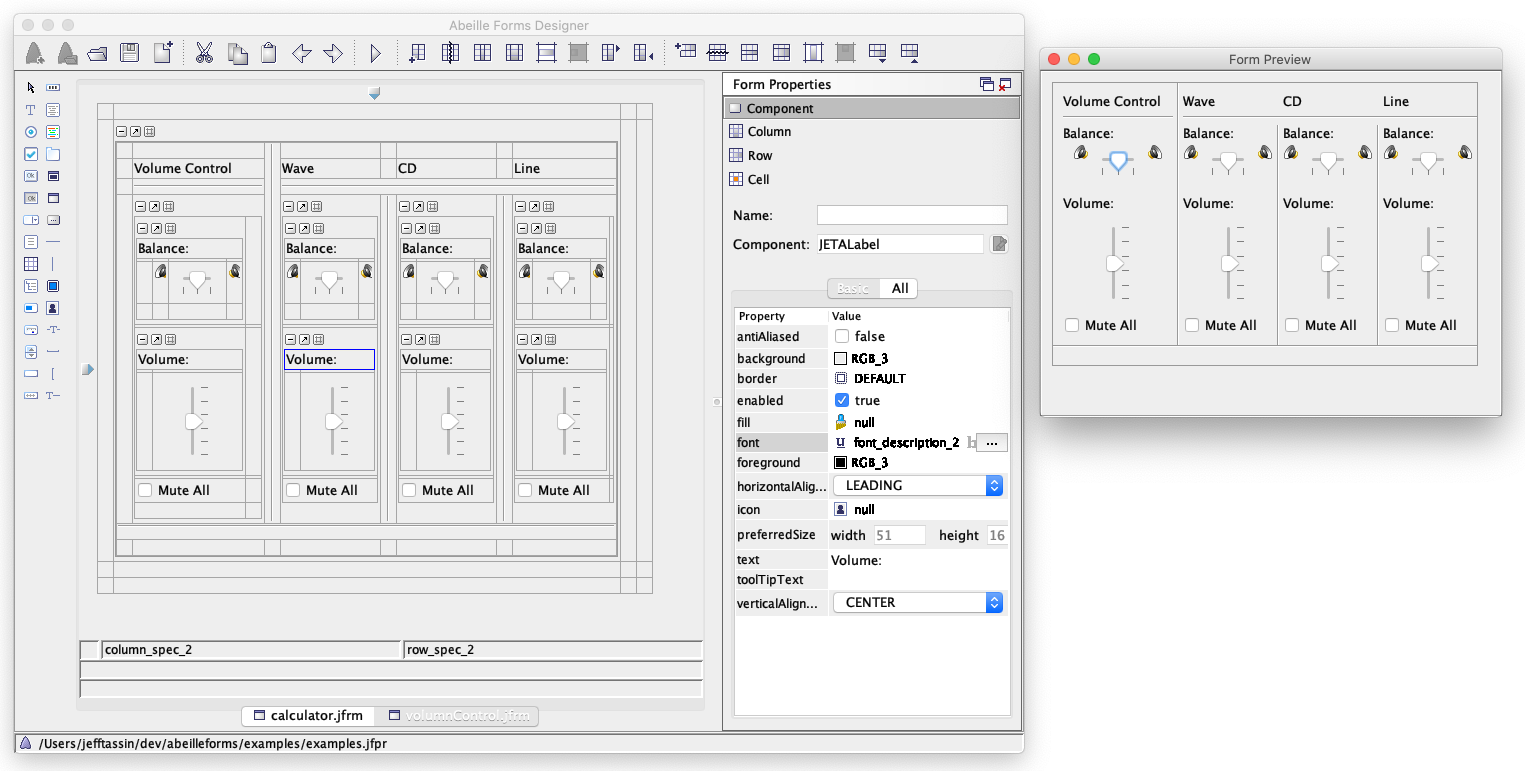Click the foreground RGB_3 color swatch

[841, 463]
